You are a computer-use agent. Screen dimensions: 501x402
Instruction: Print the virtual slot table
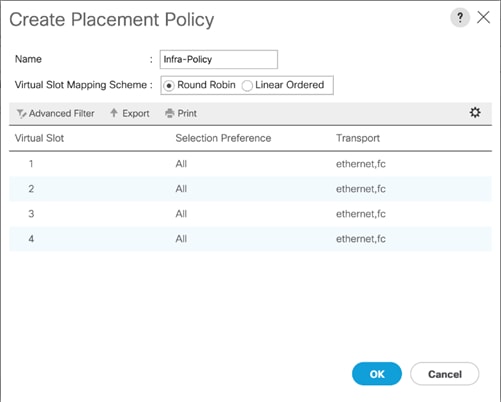(x=181, y=113)
